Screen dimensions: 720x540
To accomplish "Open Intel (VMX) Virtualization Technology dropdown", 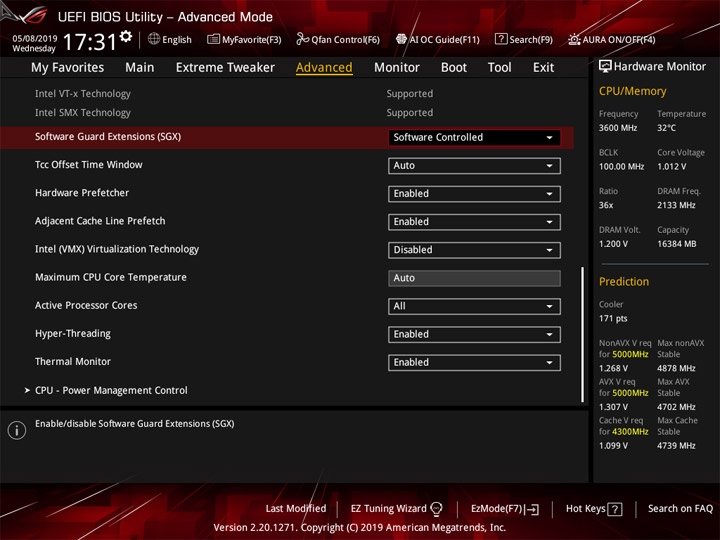I will [x=474, y=250].
